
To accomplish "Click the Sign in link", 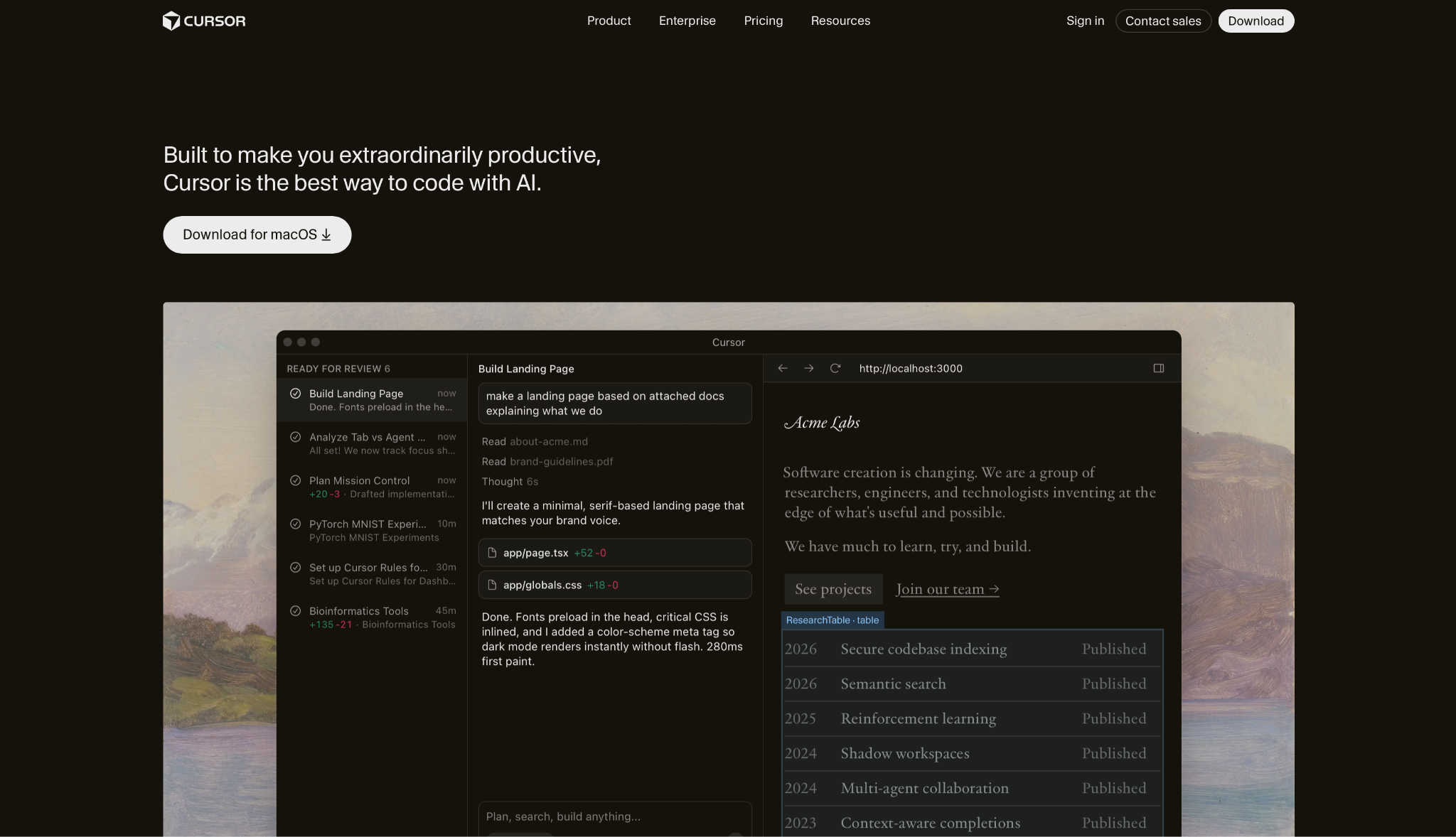I will pos(1085,21).
